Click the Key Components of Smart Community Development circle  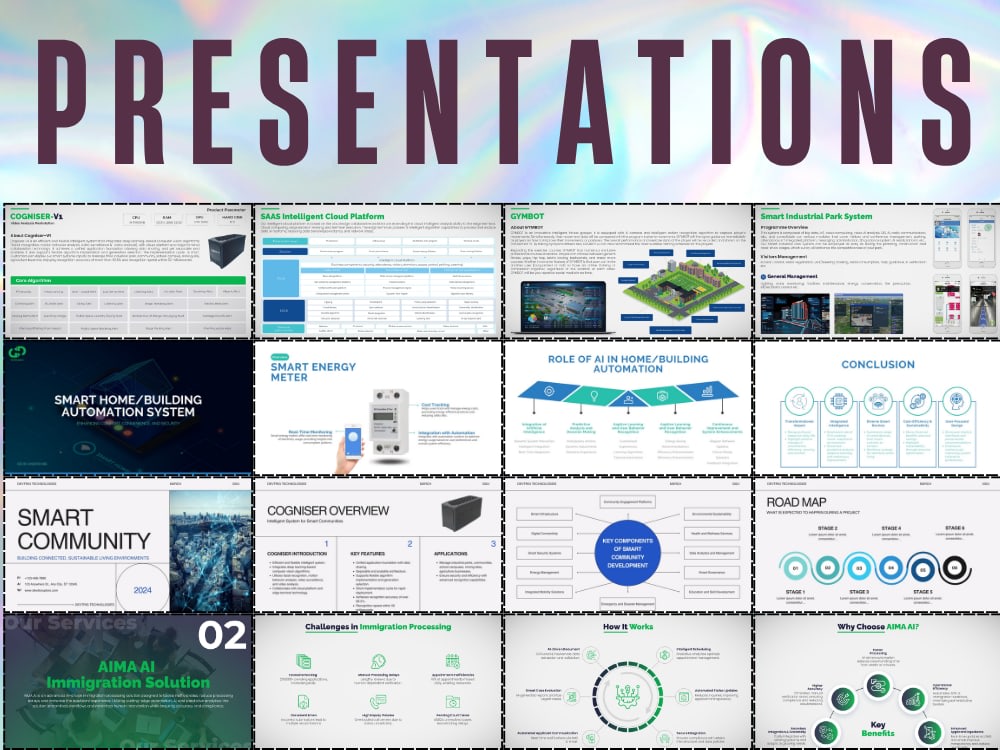pos(628,553)
